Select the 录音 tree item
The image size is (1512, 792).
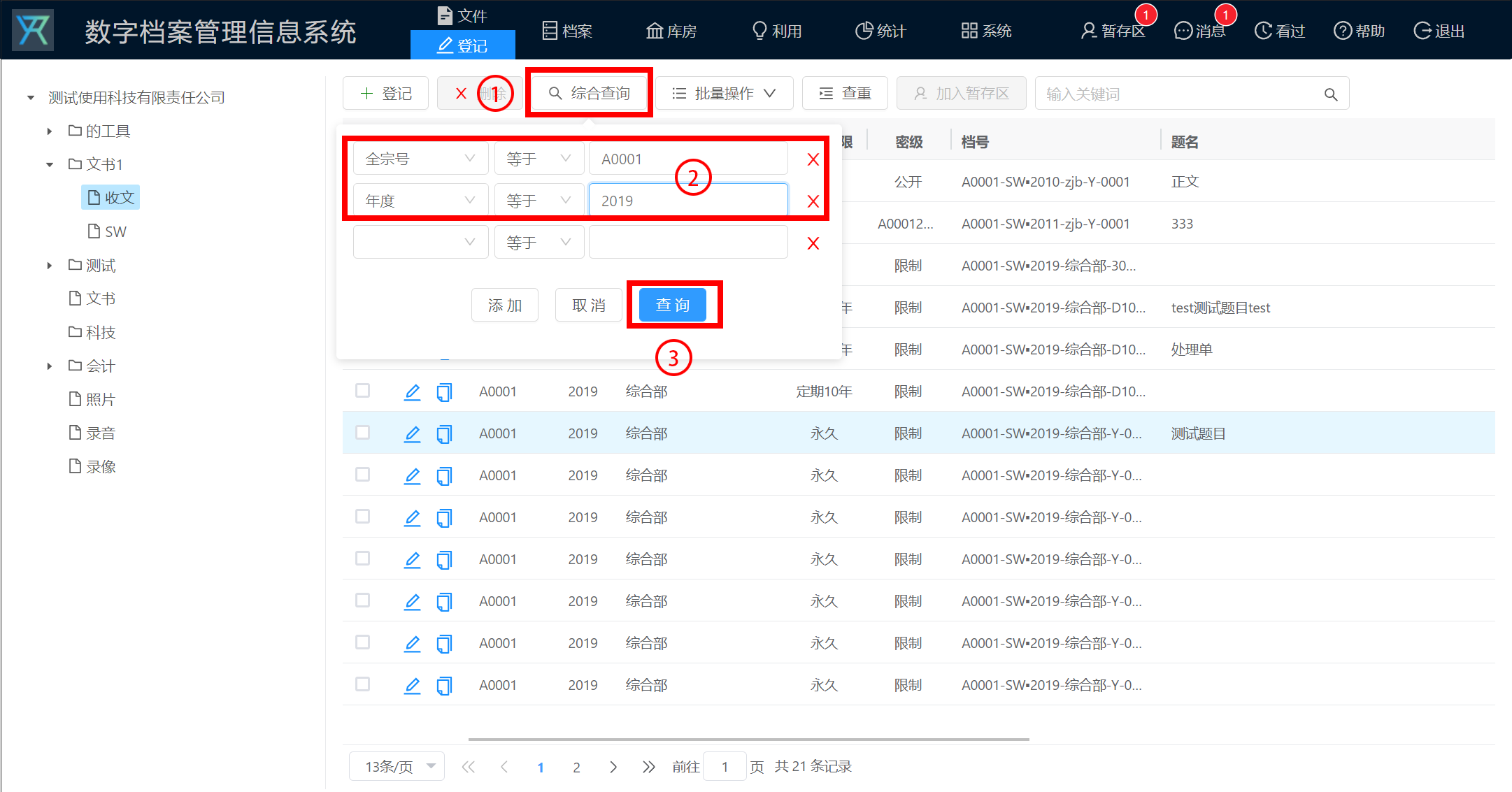pyautogui.click(x=92, y=433)
